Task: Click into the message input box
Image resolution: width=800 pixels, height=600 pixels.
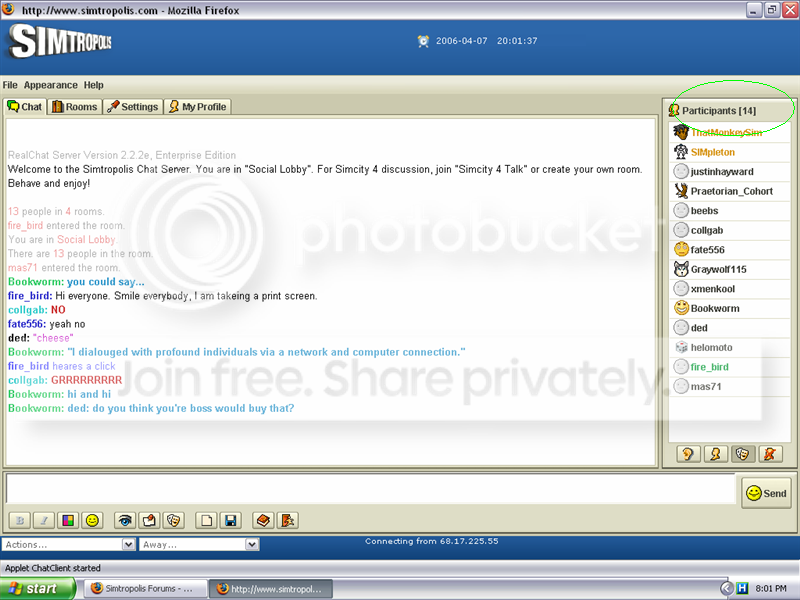Action: pos(370,488)
